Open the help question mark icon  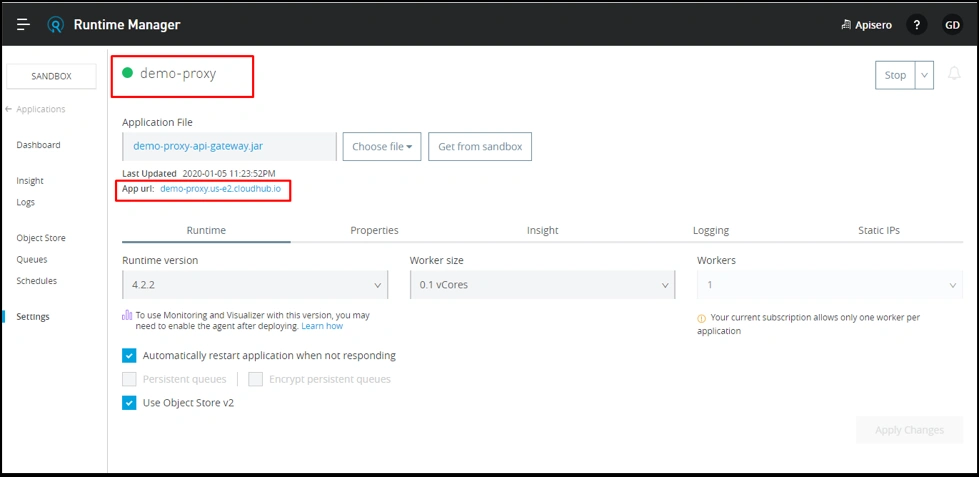pyautogui.click(x=916, y=25)
